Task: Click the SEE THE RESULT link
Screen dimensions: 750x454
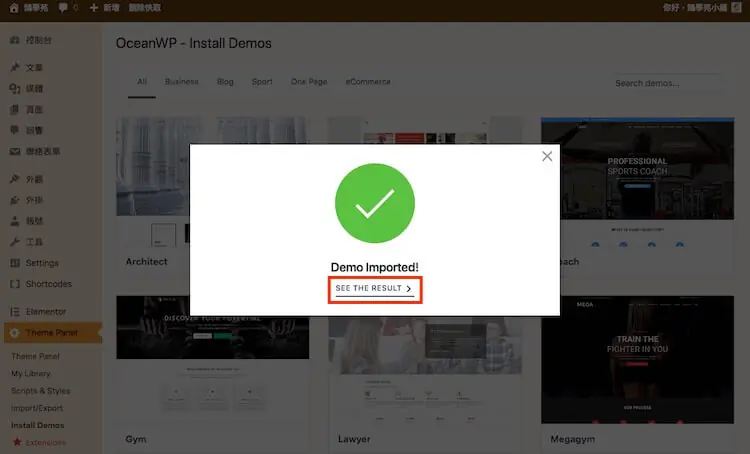Action: pos(374,288)
